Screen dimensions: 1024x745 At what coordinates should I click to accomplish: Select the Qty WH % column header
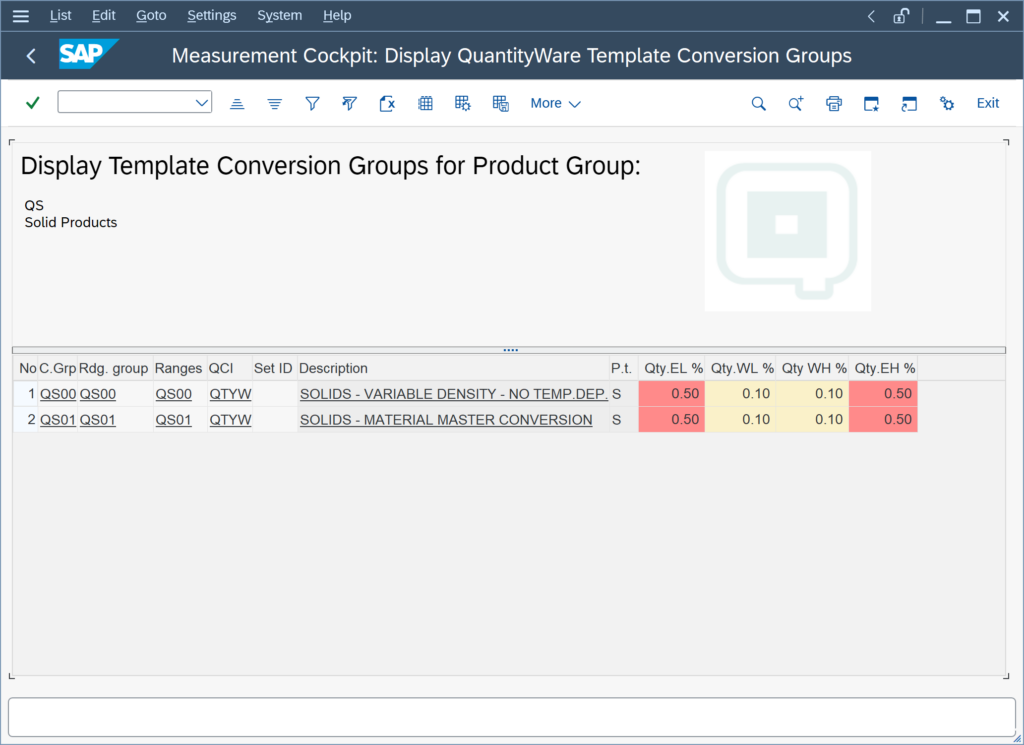(812, 368)
